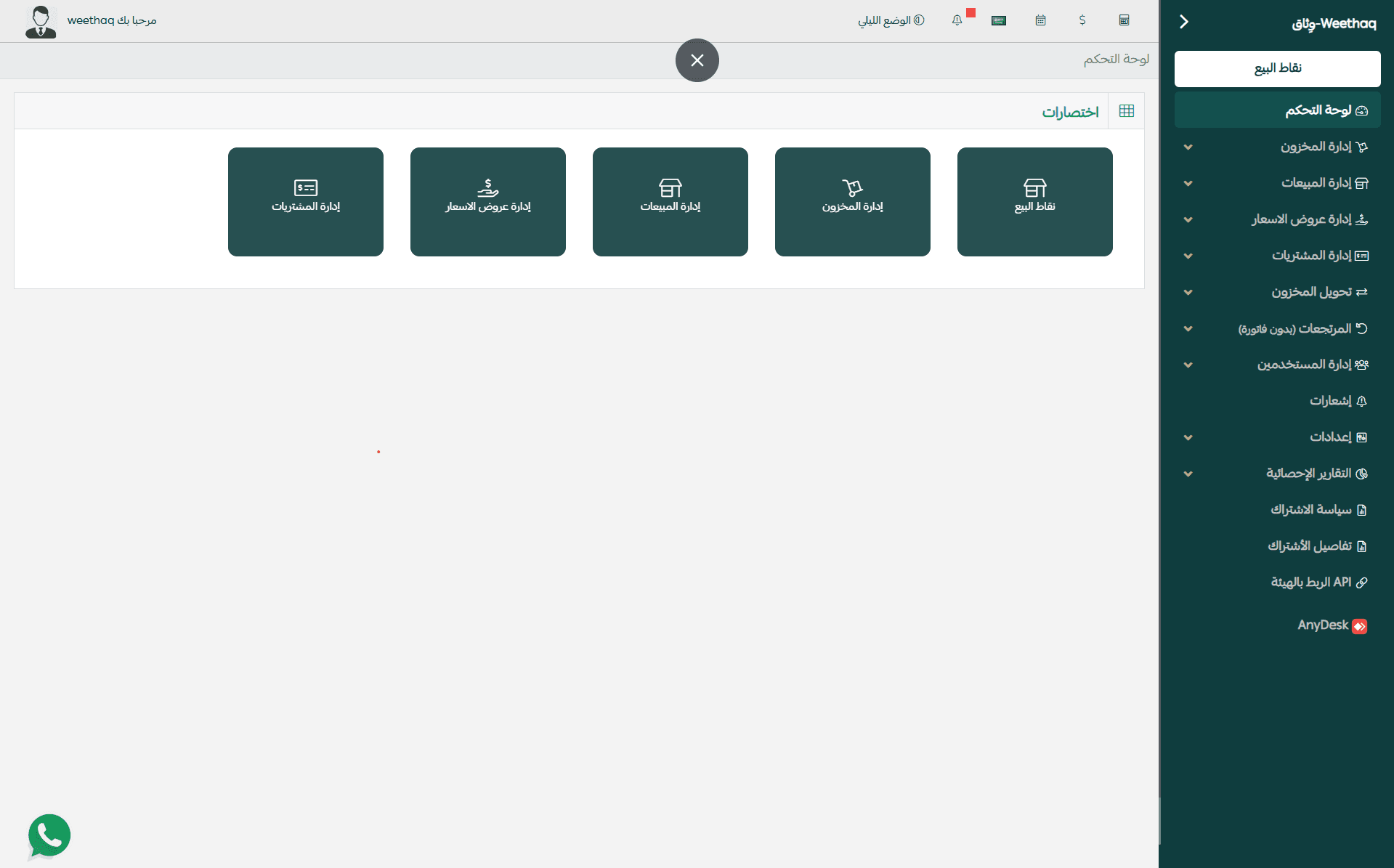Dismiss with the round X close button

pos(697,60)
